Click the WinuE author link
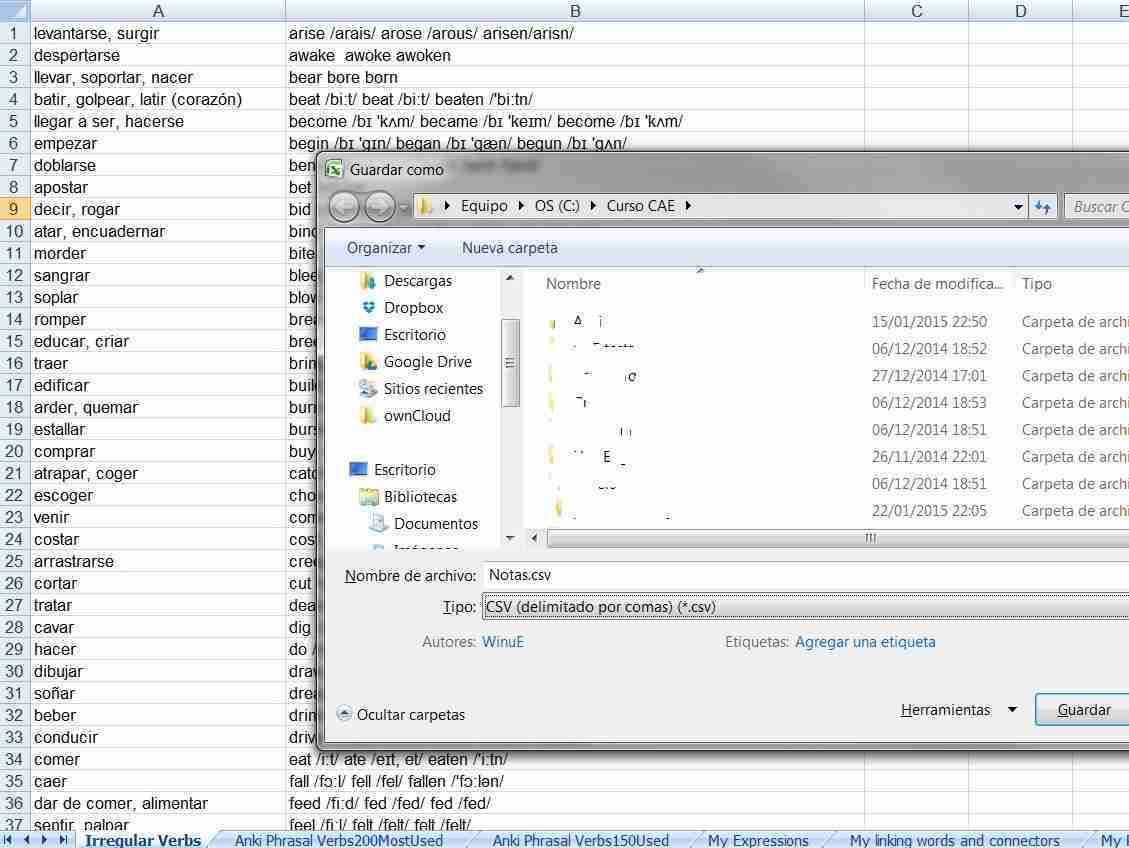The height and width of the screenshot is (848, 1129). point(503,642)
